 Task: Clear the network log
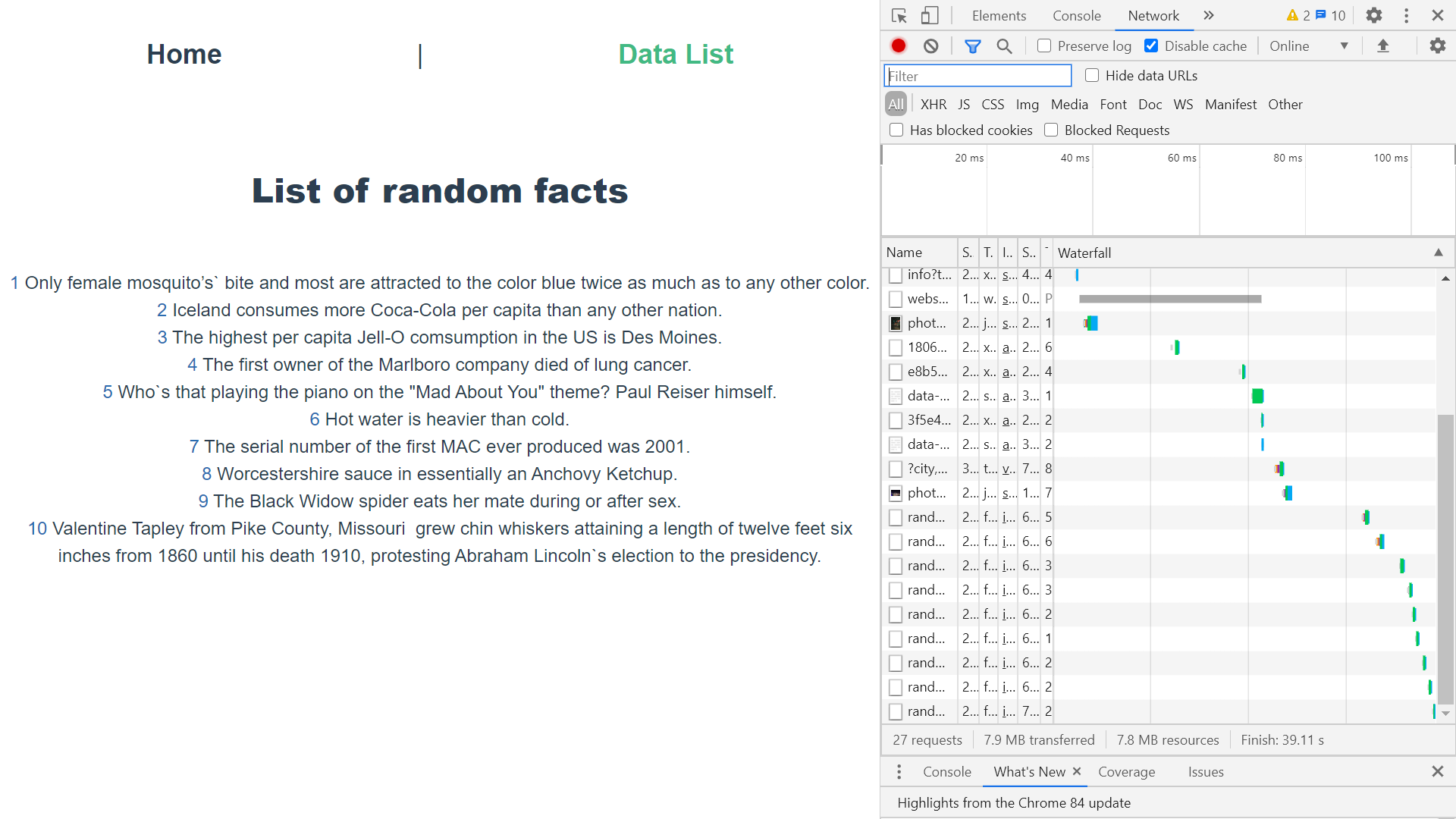click(931, 46)
